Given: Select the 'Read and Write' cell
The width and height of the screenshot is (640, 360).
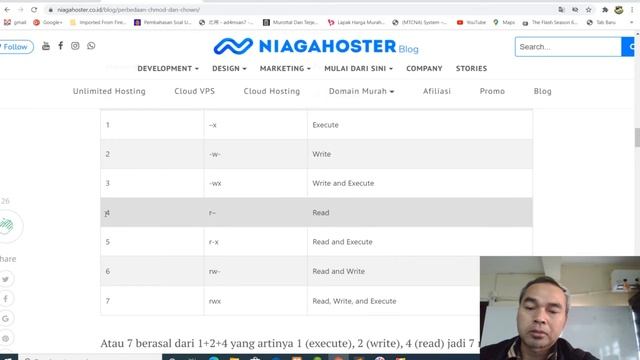Looking at the screenshot, I should (393, 271).
